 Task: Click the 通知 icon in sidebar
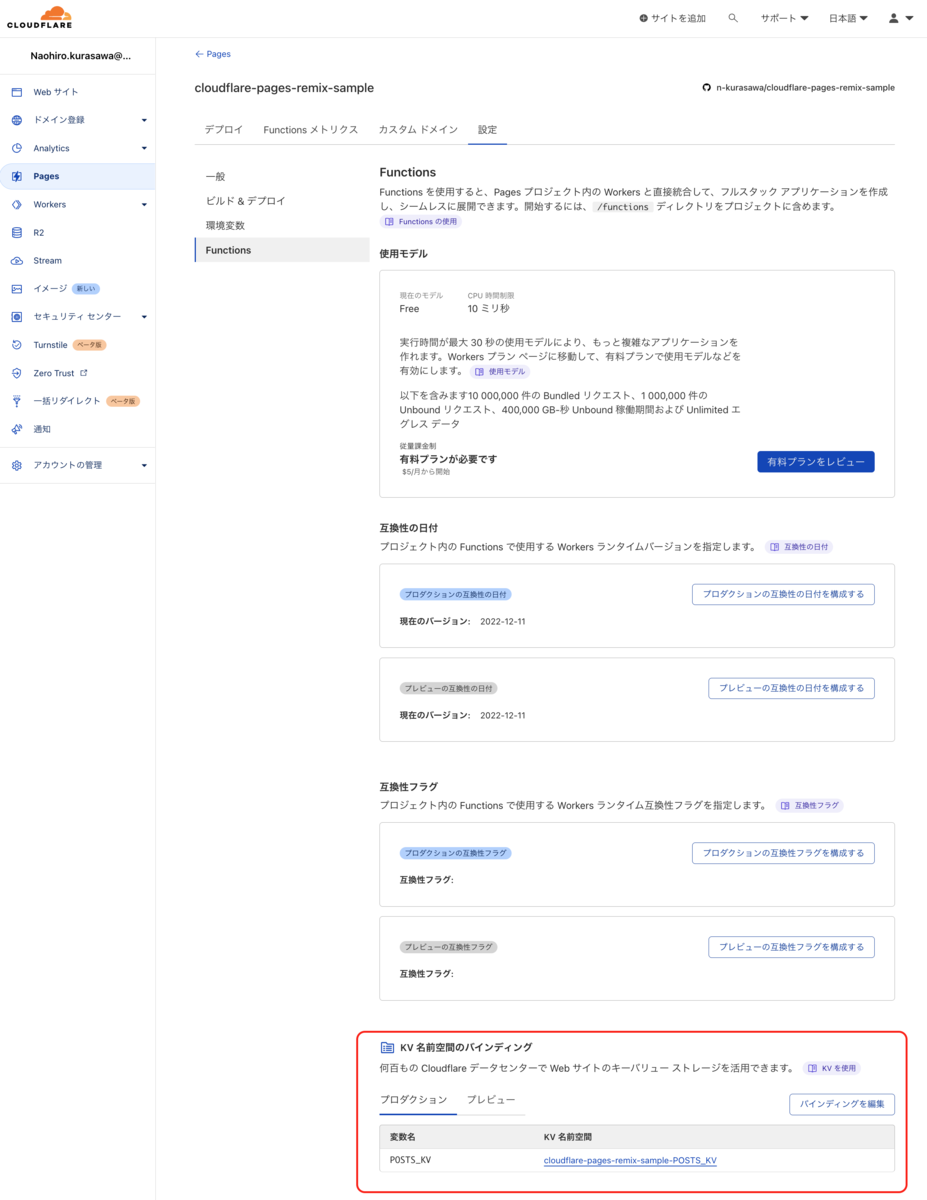click(x=16, y=429)
